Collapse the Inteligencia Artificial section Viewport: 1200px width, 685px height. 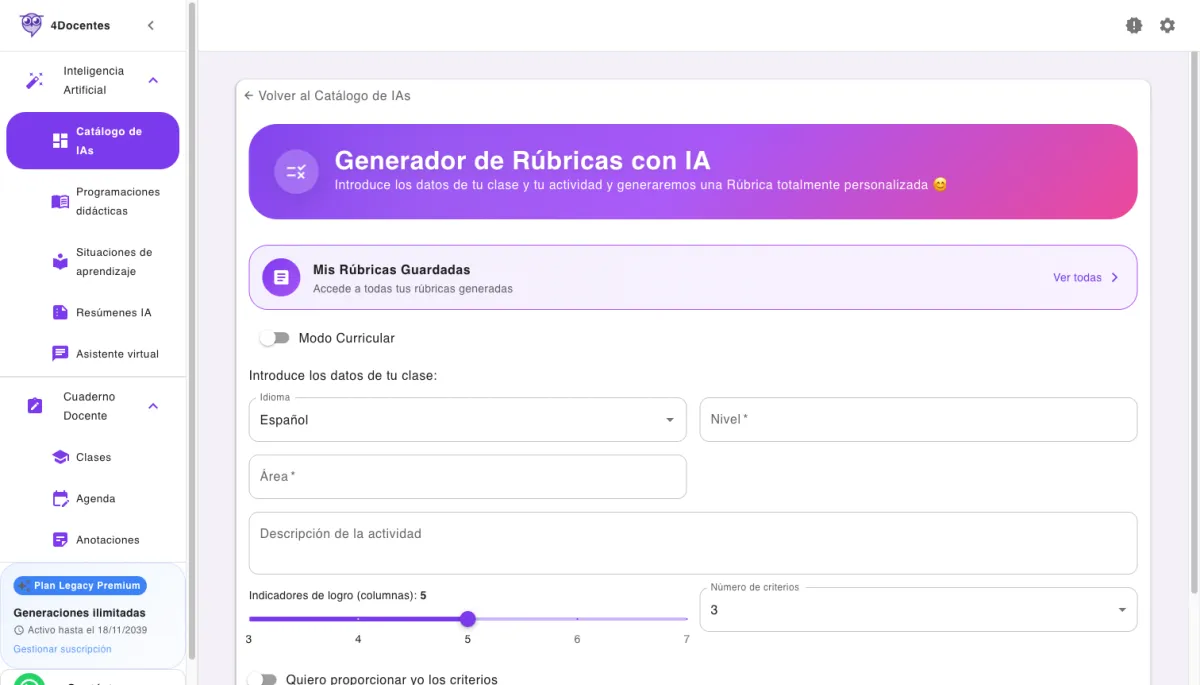pos(152,80)
